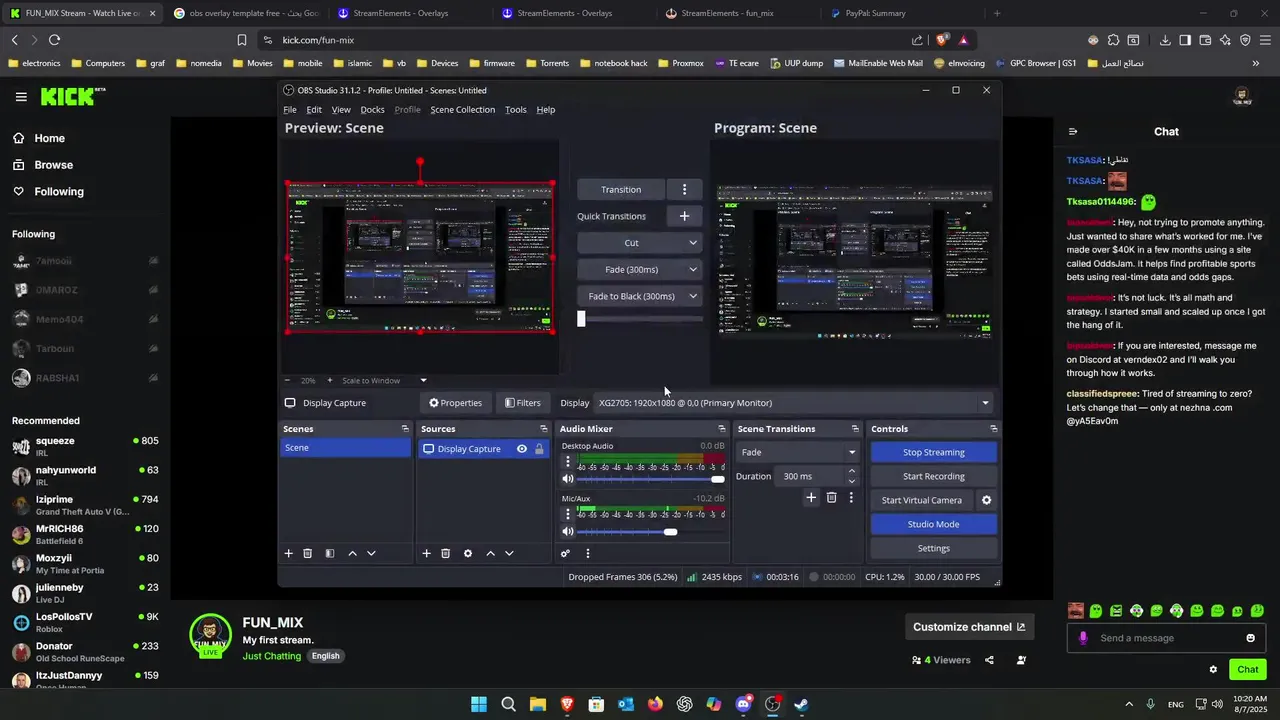Mute Mic/Aux speaker icon

[x=568, y=531]
